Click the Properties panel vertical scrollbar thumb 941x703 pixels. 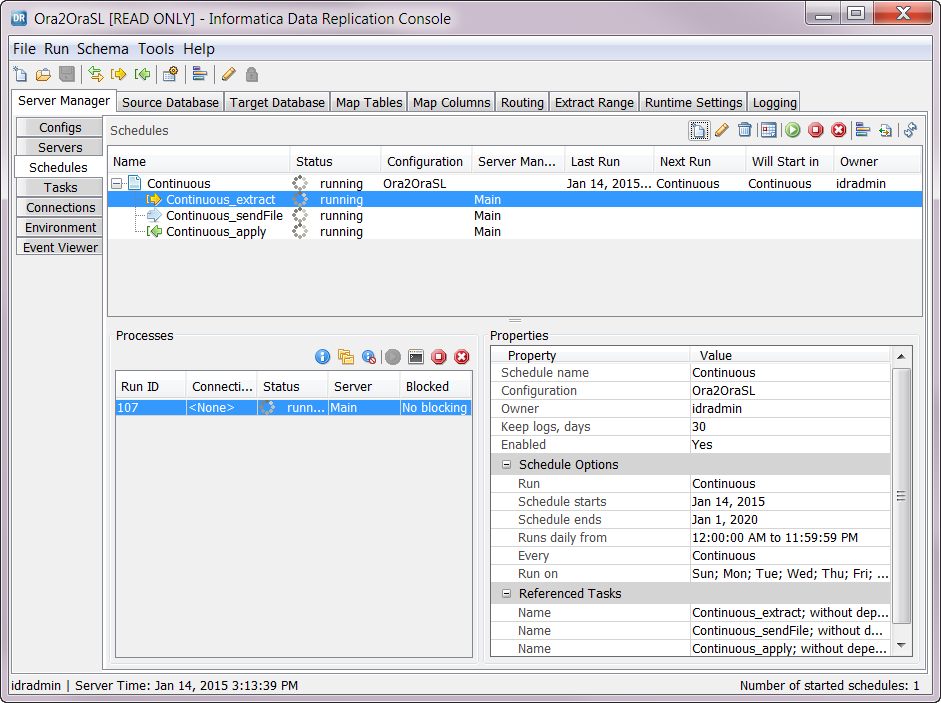901,495
